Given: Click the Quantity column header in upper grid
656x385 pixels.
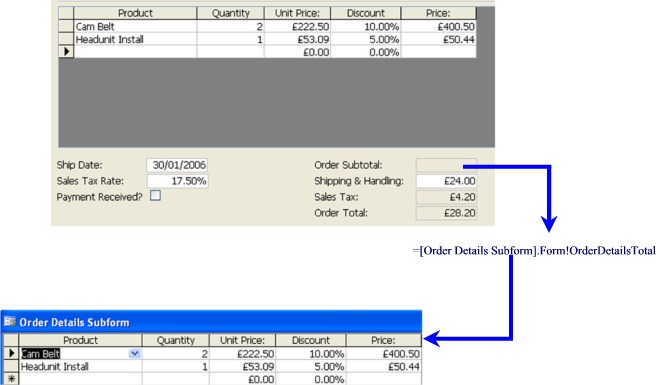Looking at the screenshot, I should point(231,13).
